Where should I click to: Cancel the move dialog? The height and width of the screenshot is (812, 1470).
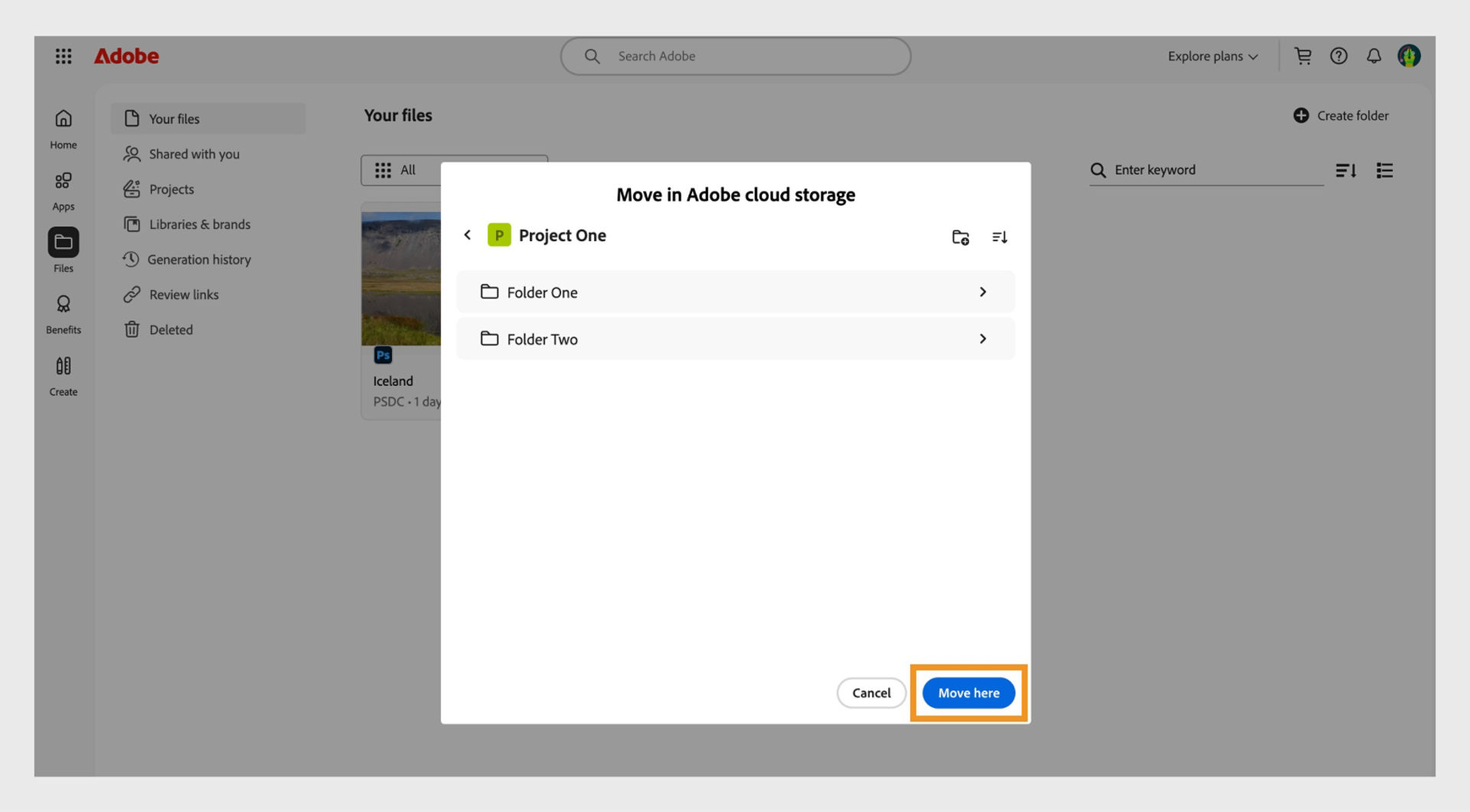pyautogui.click(x=871, y=693)
